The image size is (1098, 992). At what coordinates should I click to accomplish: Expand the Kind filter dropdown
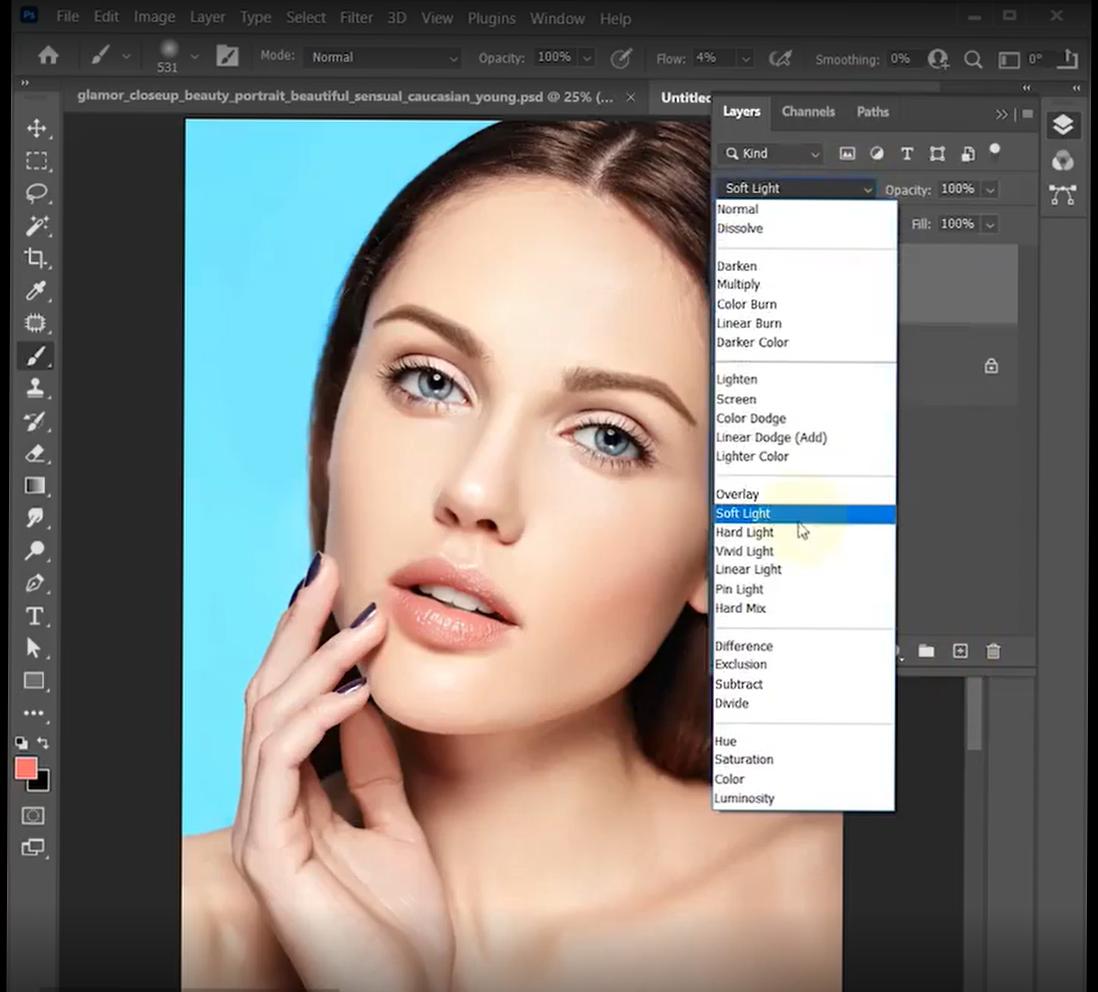(x=772, y=154)
